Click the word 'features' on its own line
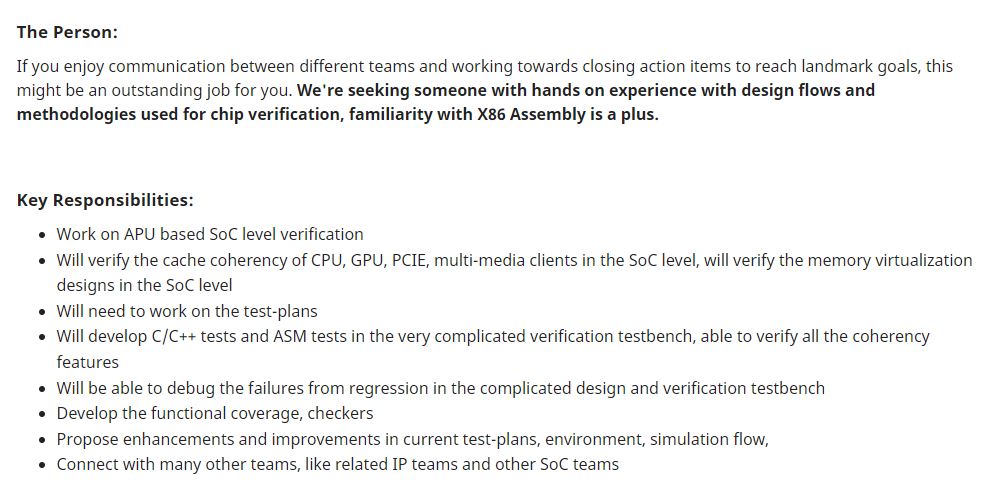The width and height of the screenshot is (1006, 494). (88, 362)
